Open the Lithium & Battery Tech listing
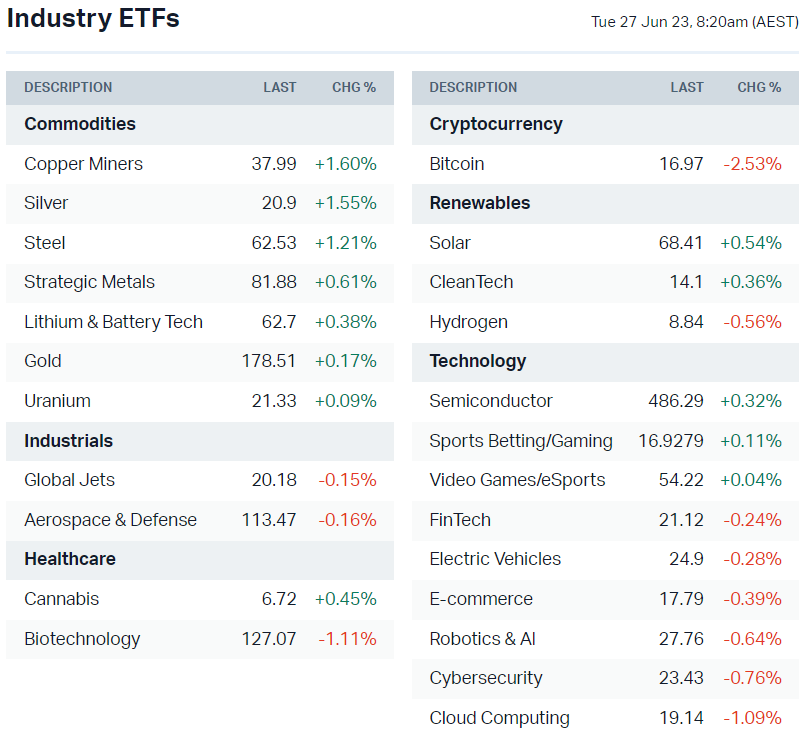806x741 pixels. pyautogui.click(x=113, y=322)
